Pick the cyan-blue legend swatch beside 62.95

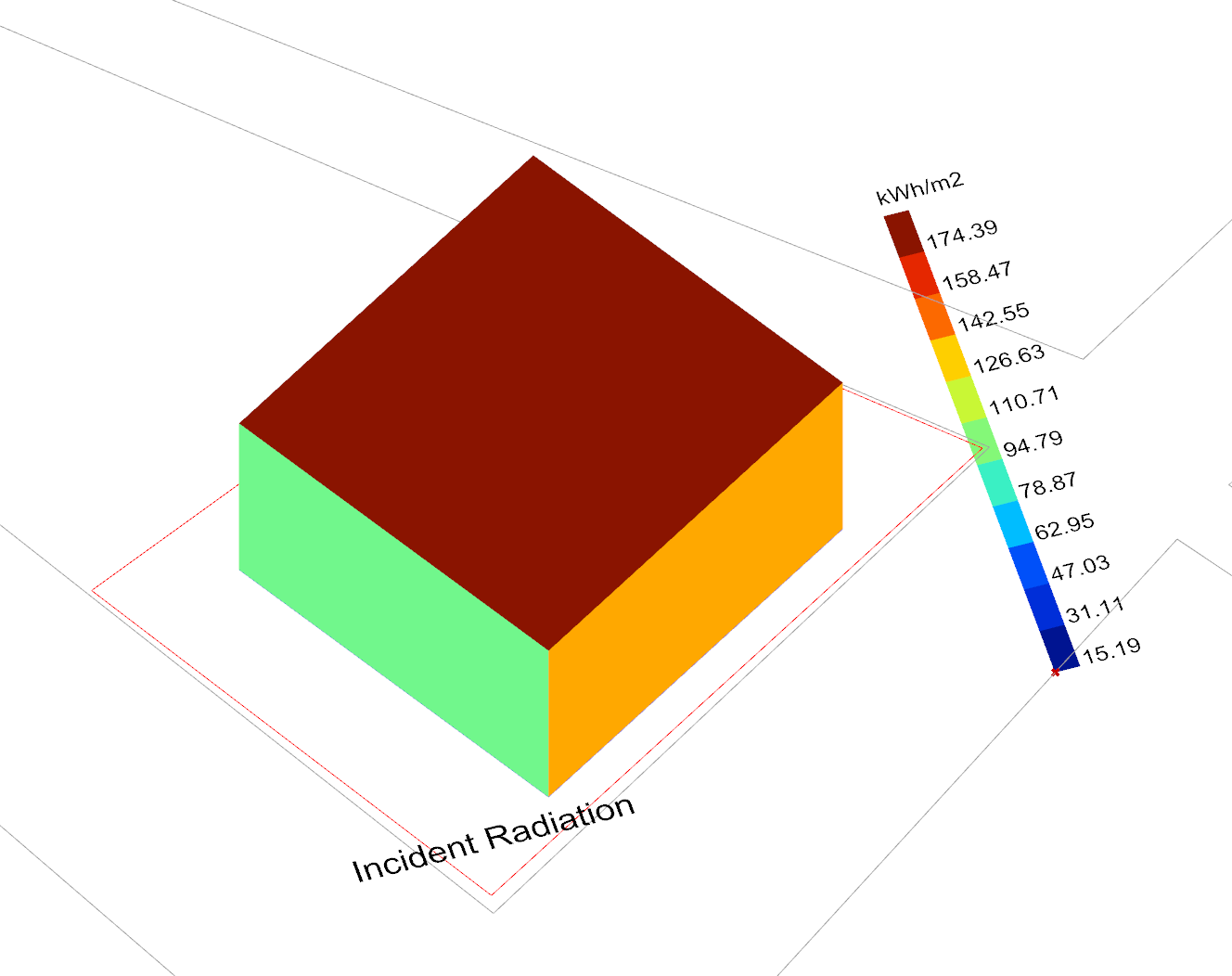click(x=1014, y=525)
